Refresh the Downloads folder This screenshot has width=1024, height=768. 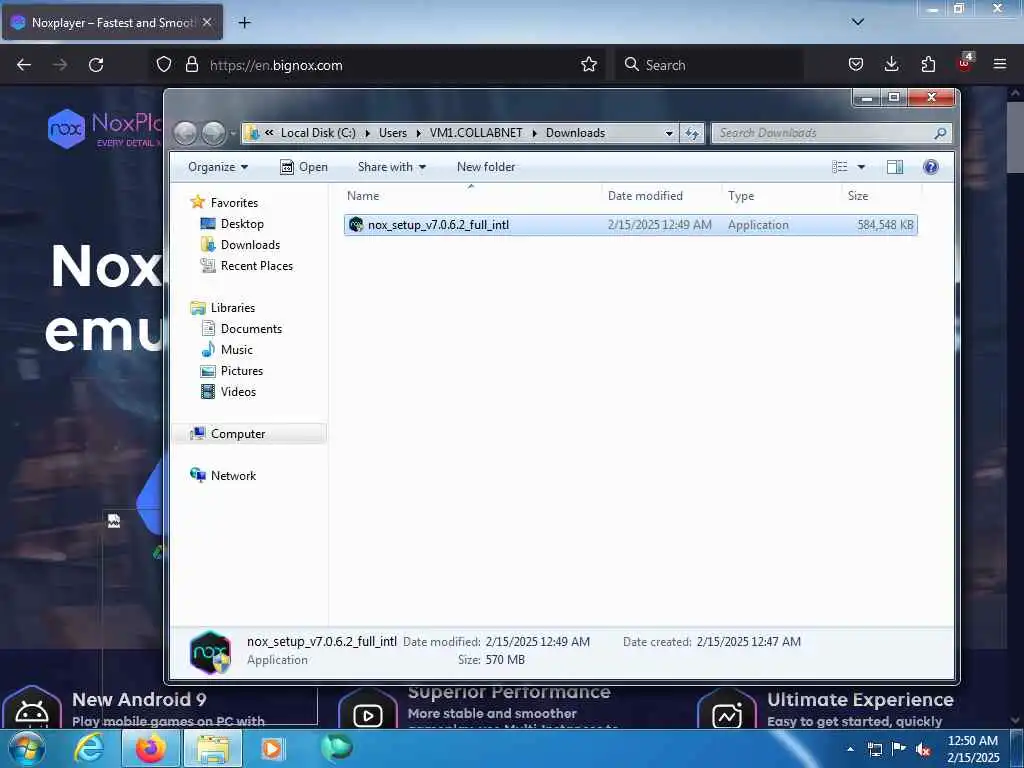coord(692,133)
